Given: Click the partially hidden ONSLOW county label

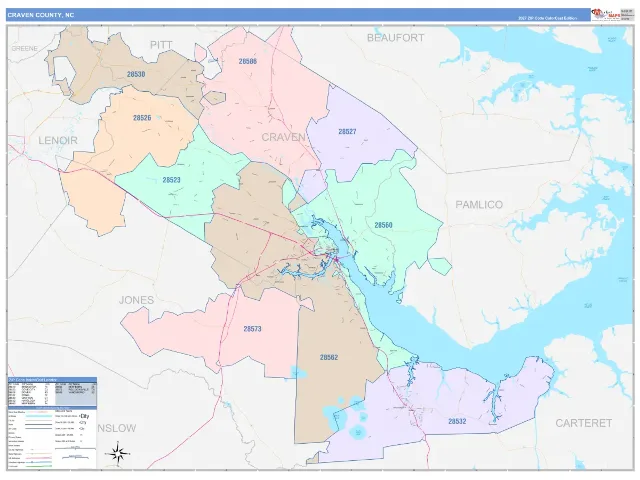Looking at the screenshot, I should pyautogui.click(x=116, y=428).
